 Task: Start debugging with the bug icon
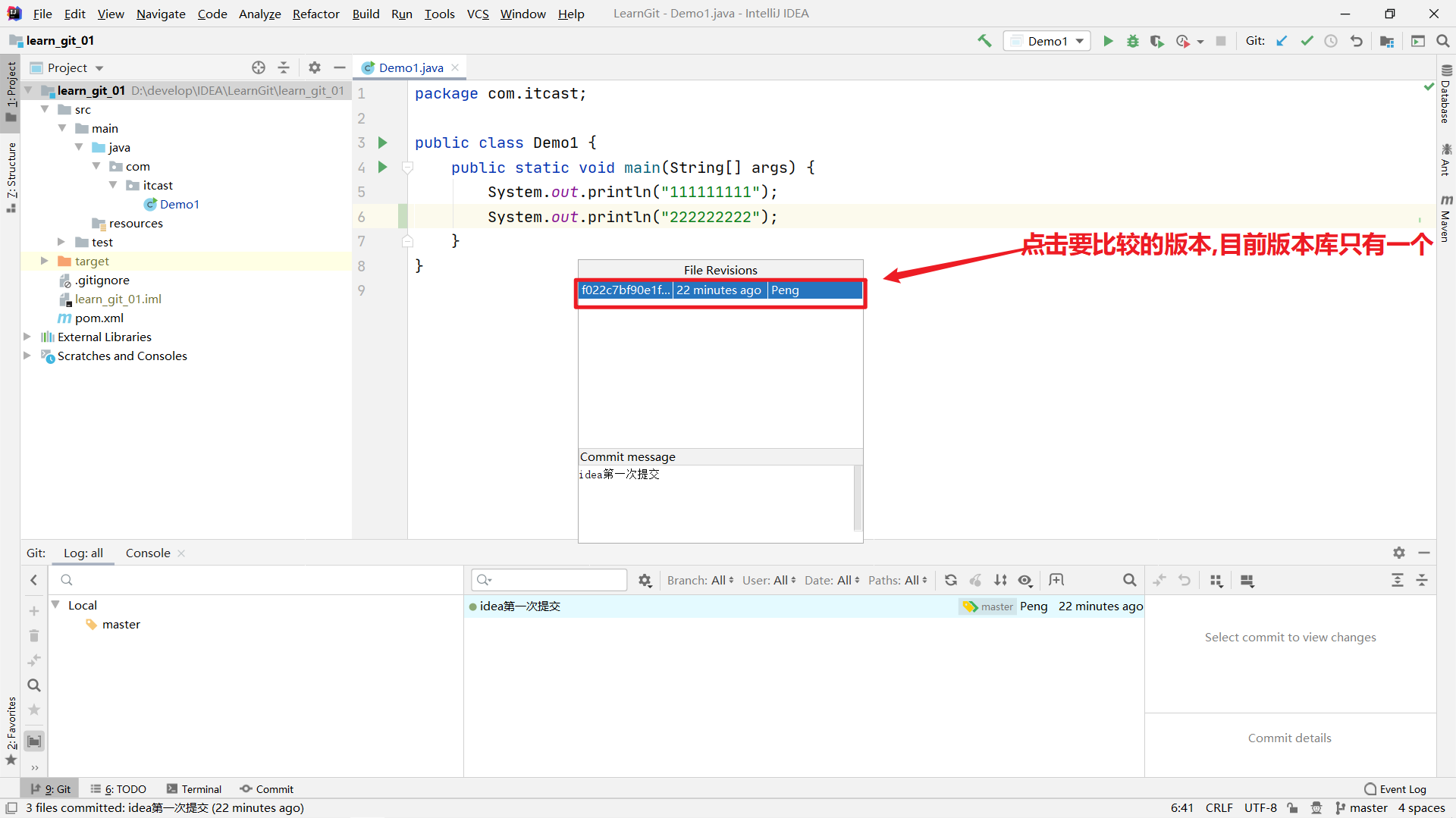coord(1132,41)
